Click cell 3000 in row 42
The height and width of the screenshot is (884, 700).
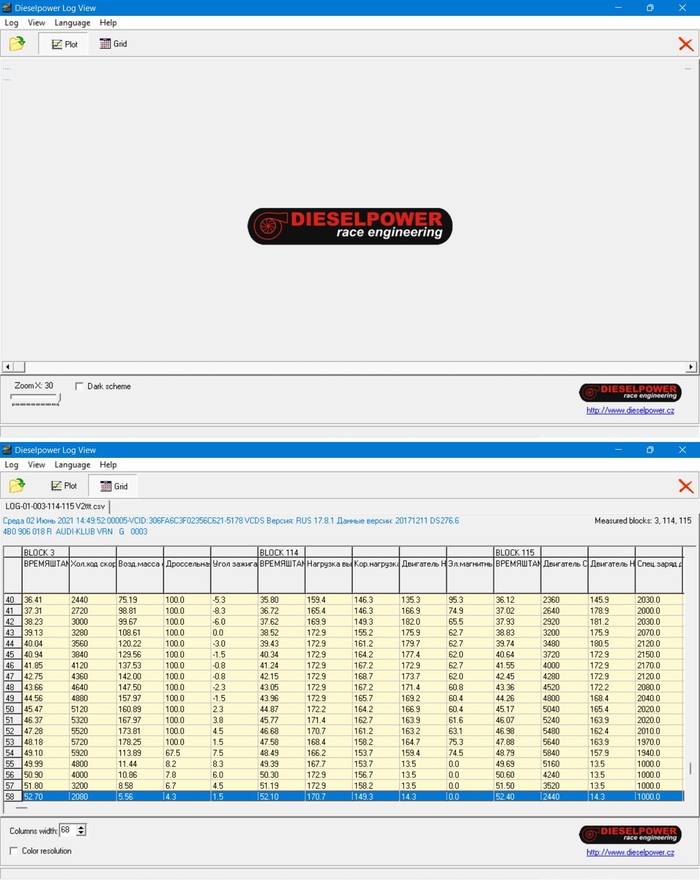click(x=93, y=622)
